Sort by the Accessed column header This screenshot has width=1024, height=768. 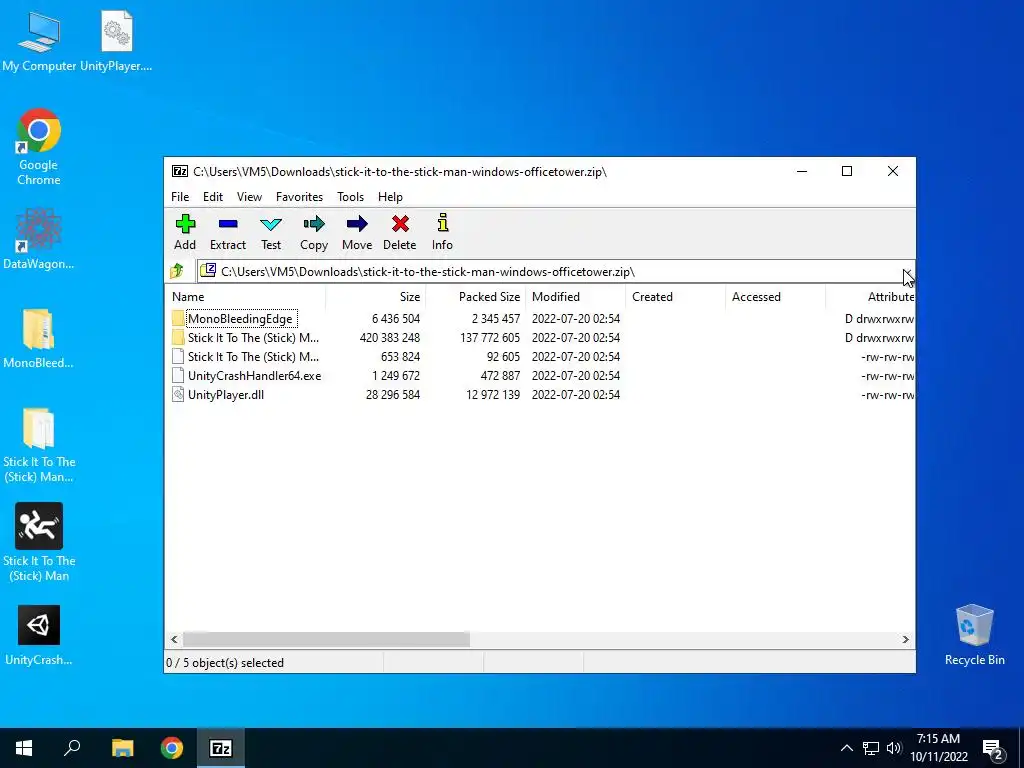(775, 296)
